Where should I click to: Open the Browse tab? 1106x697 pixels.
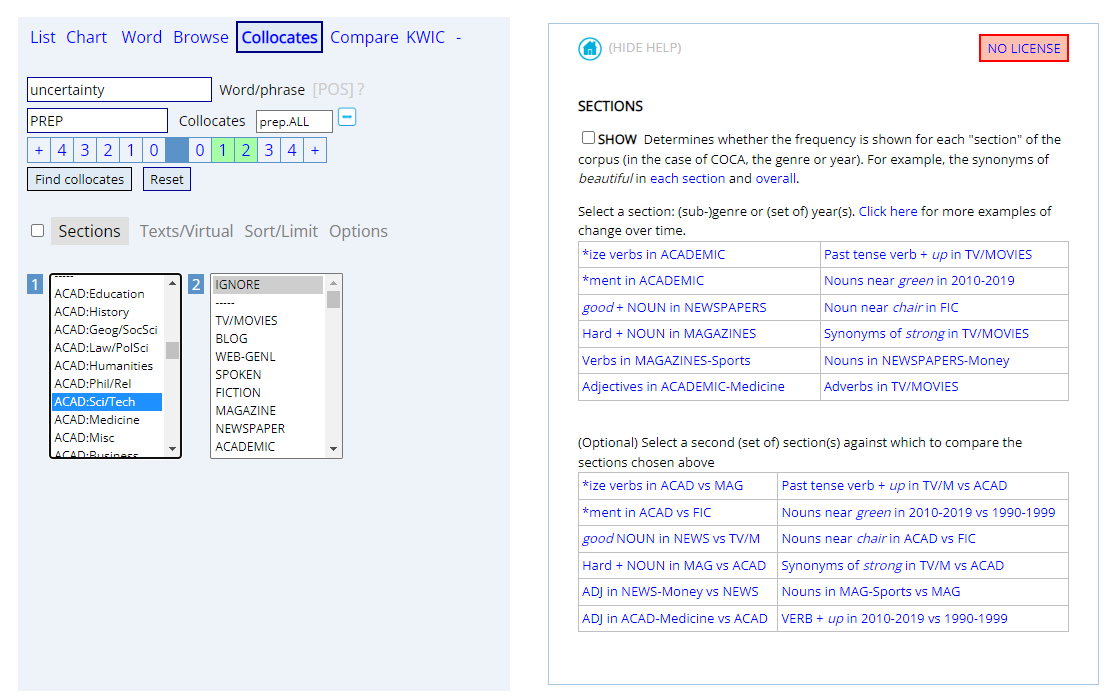tap(201, 37)
